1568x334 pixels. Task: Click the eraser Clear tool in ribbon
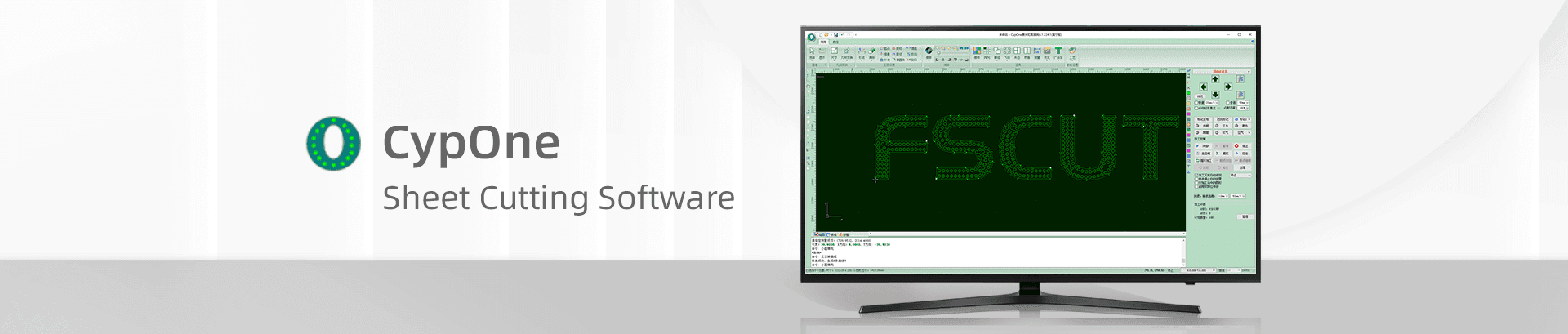[871, 52]
